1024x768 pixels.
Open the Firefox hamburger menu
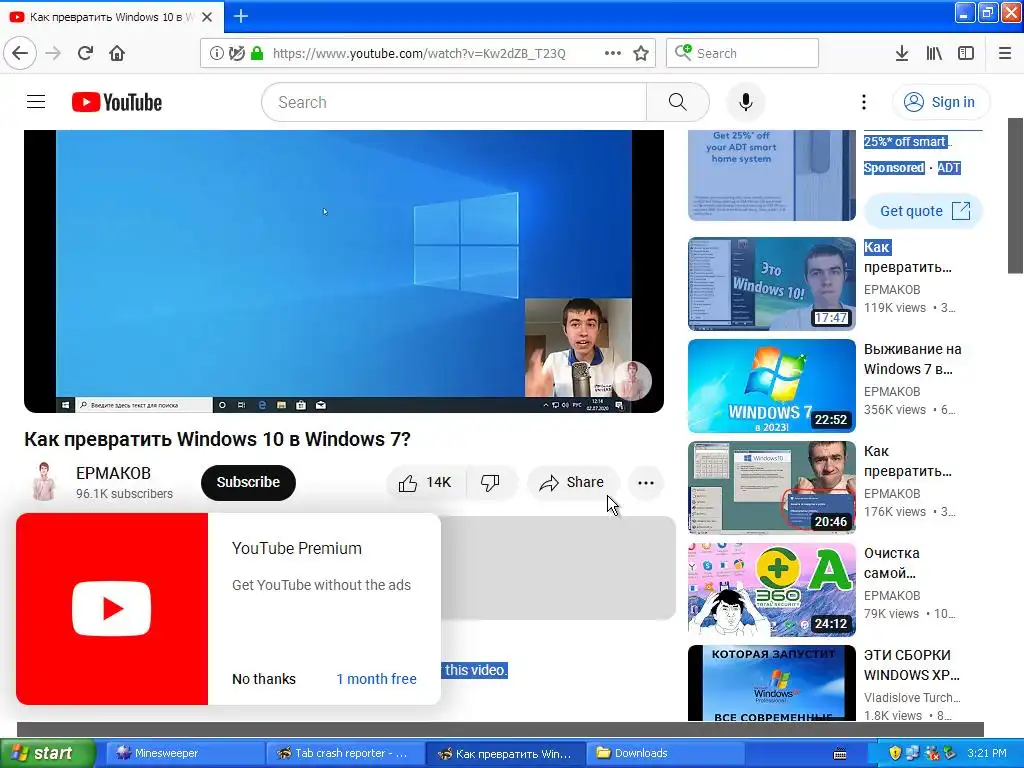pyautogui.click(x=1005, y=53)
